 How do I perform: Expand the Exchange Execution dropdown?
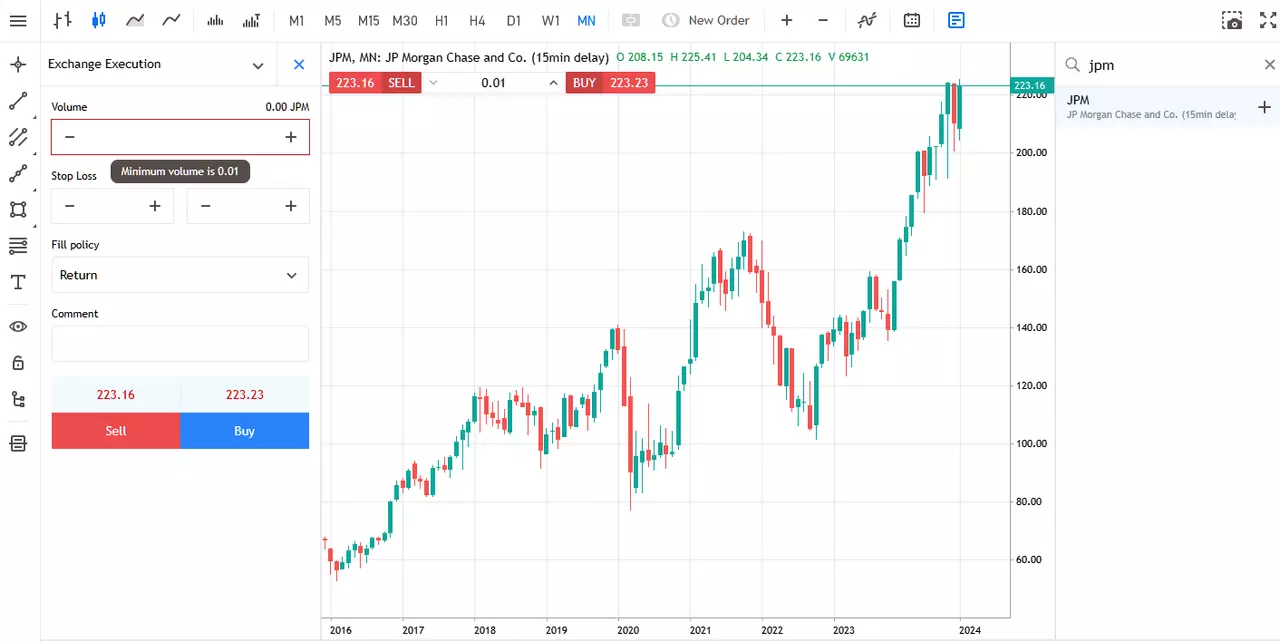pos(258,65)
